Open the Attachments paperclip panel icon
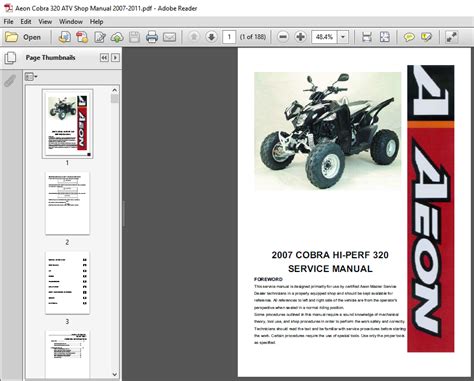Viewport: 474px width, 381px height. pyautogui.click(x=10, y=81)
